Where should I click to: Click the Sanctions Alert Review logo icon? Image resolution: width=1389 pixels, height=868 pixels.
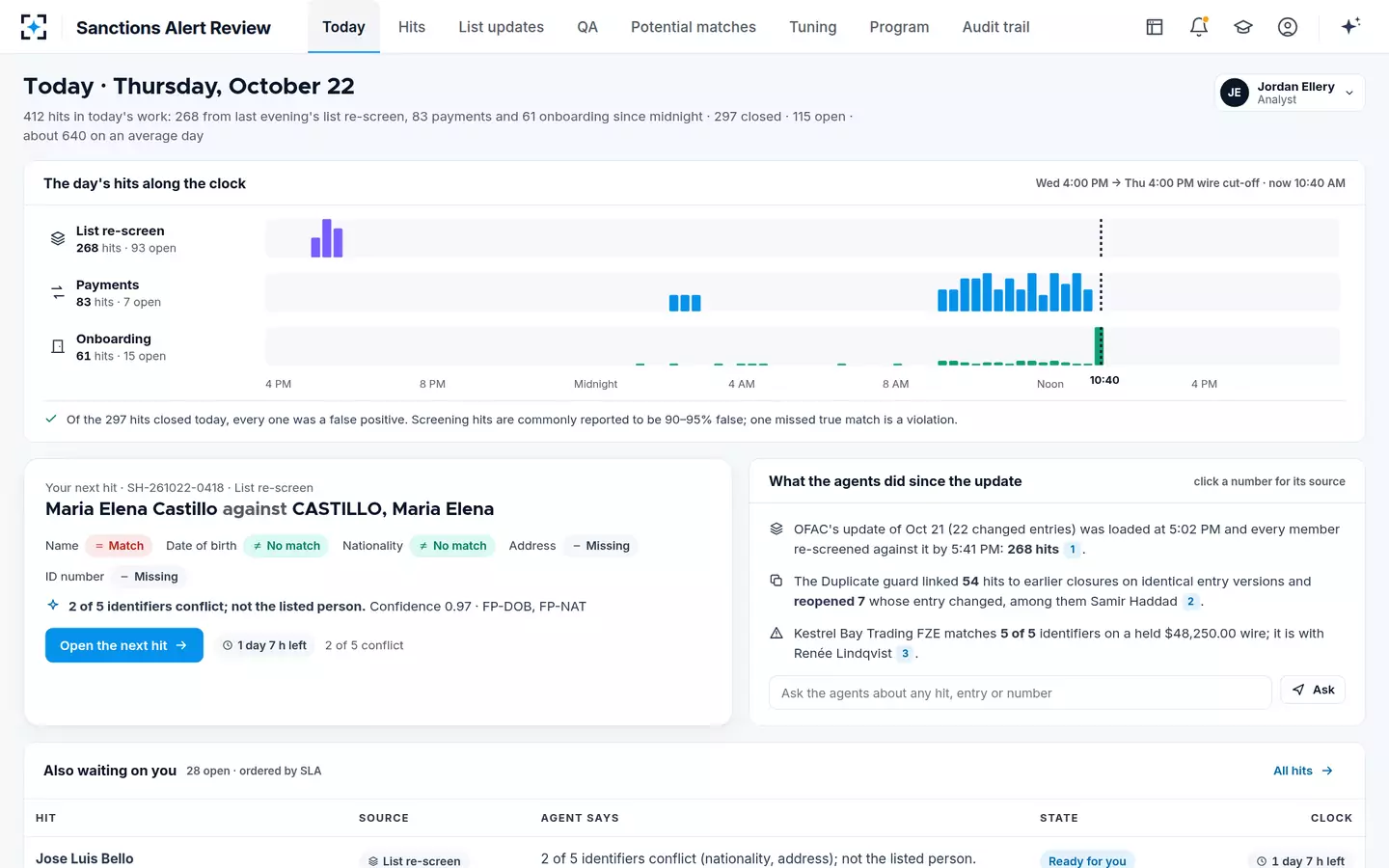click(x=34, y=27)
